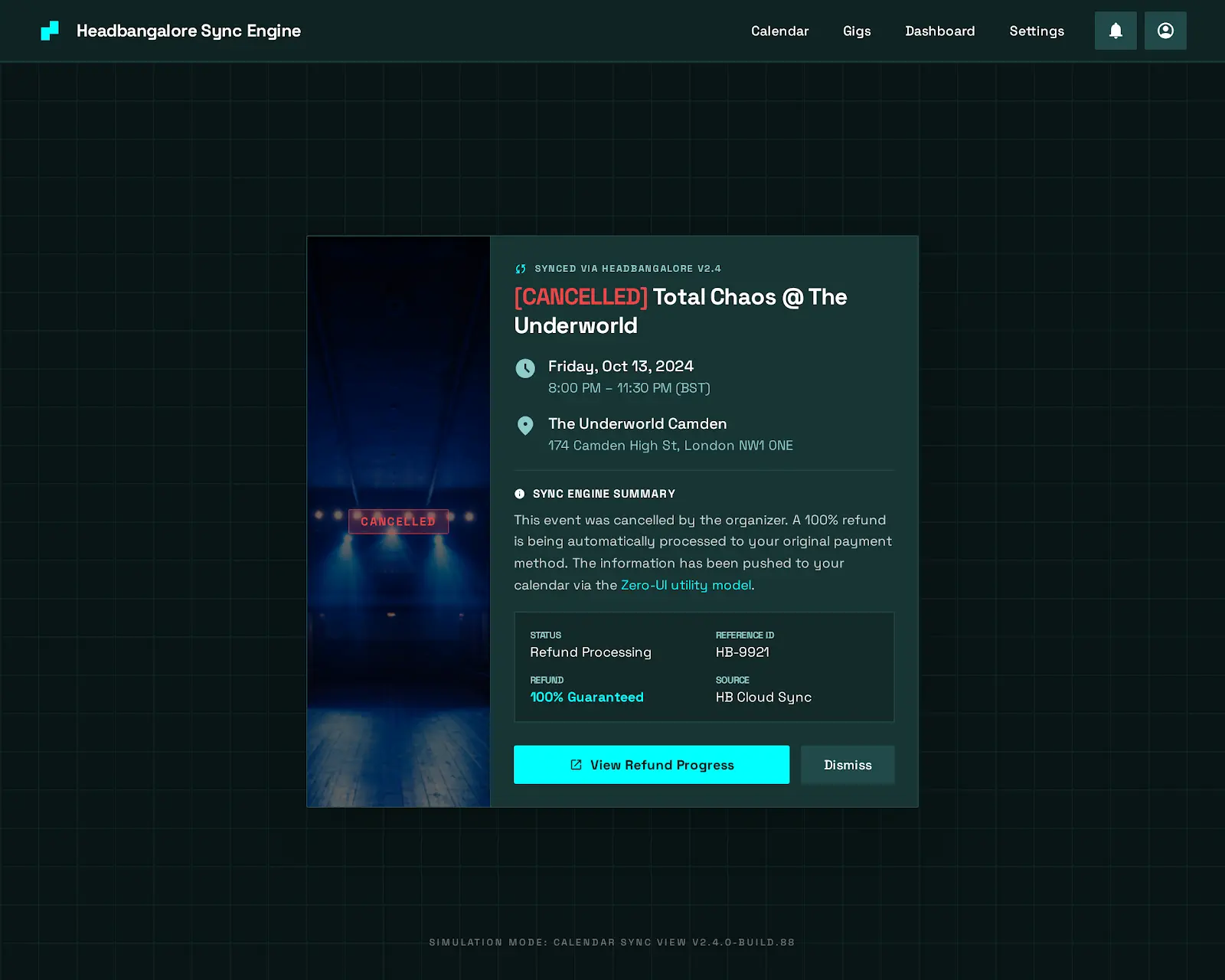Open the user account profile icon
The width and height of the screenshot is (1225, 980).
pyautogui.click(x=1165, y=31)
